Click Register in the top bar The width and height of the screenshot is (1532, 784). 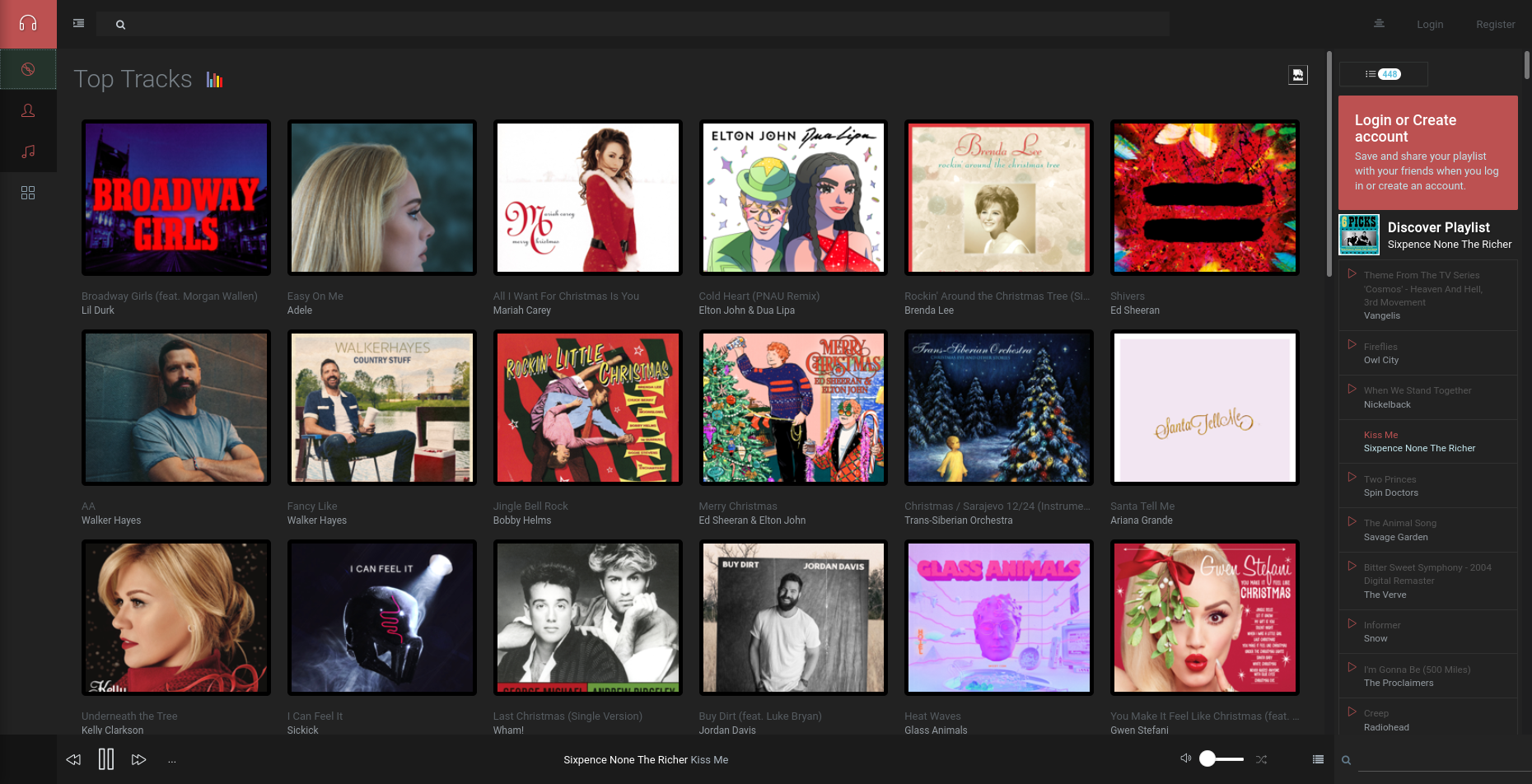1495,25
